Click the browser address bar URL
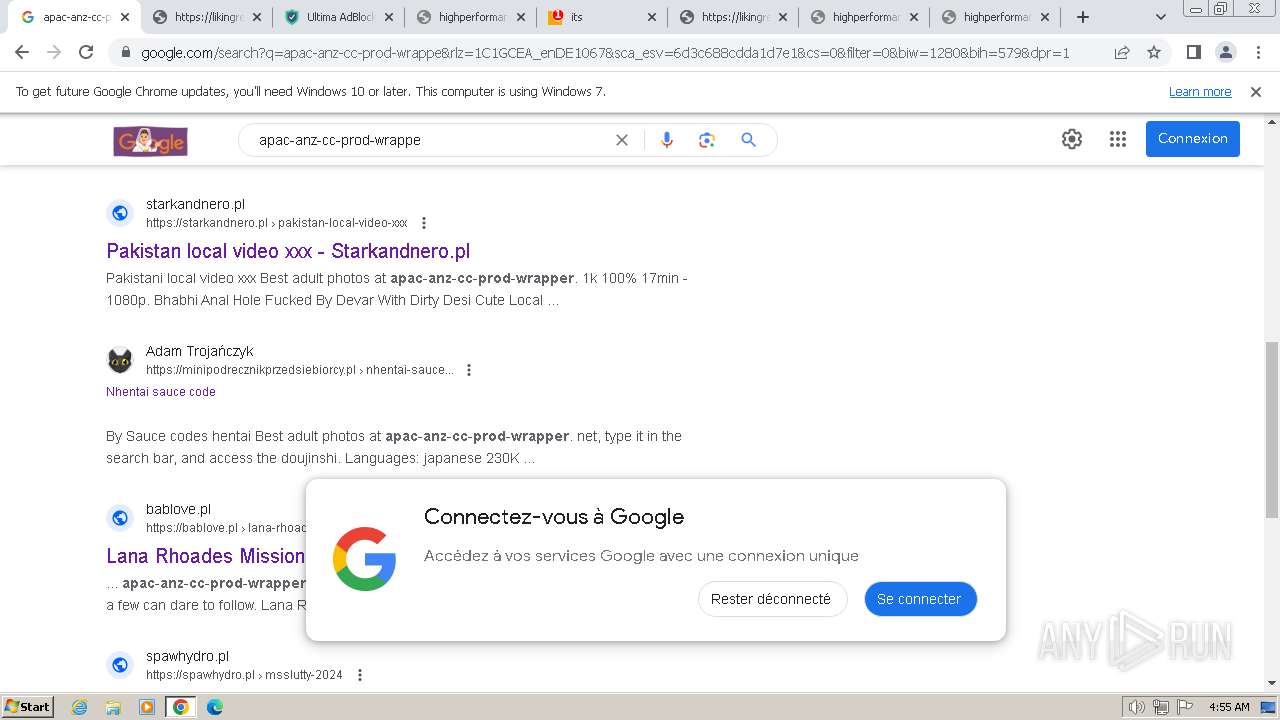Screen dimensions: 1280x720 [605, 53]
